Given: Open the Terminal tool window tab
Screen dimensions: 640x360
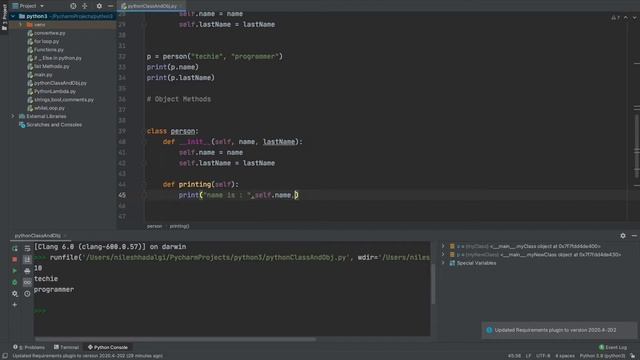Looking at the screenshot, I should point(66,347).
